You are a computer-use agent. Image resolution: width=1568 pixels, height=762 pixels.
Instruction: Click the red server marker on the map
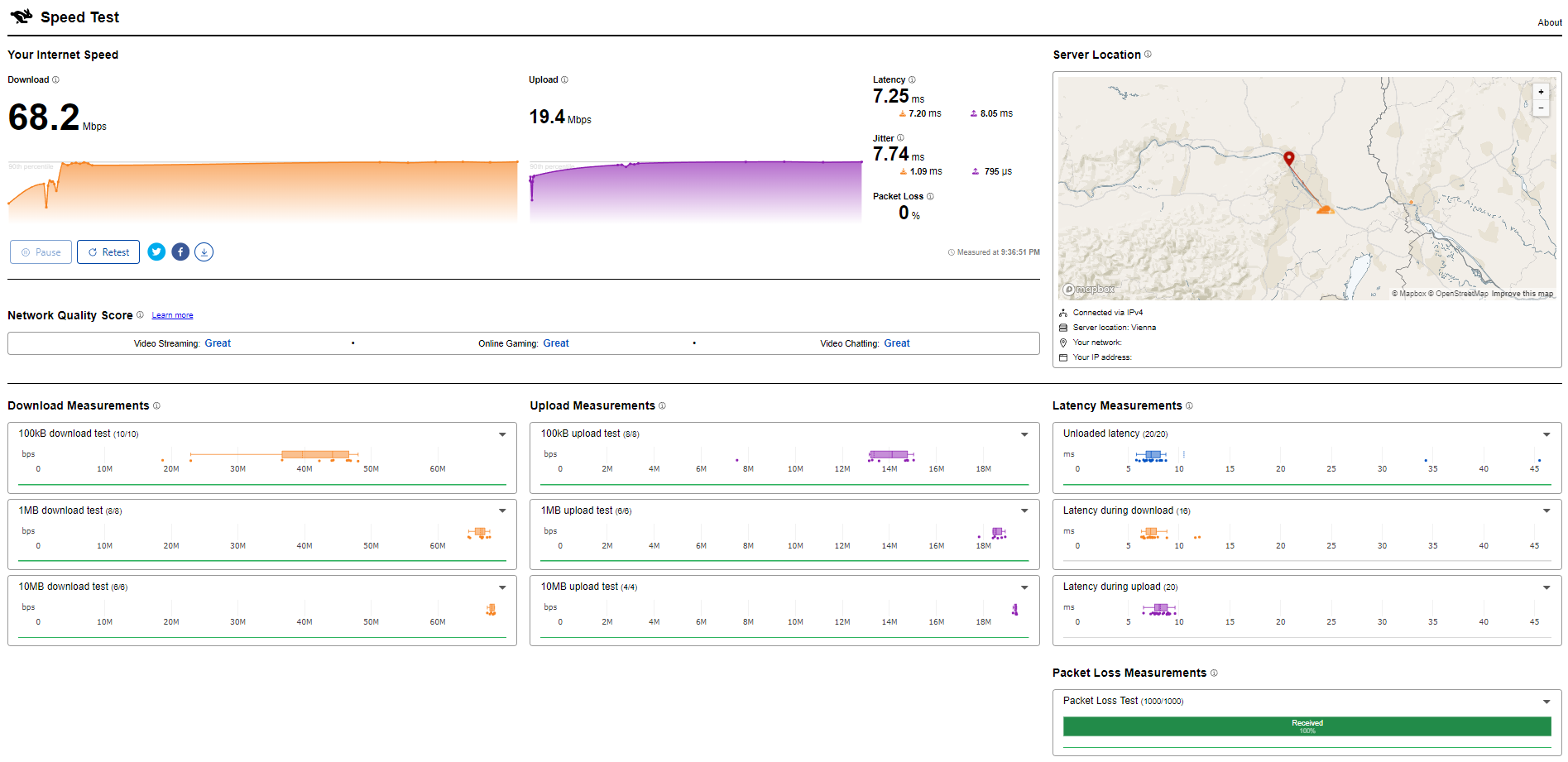[1288, 157]
